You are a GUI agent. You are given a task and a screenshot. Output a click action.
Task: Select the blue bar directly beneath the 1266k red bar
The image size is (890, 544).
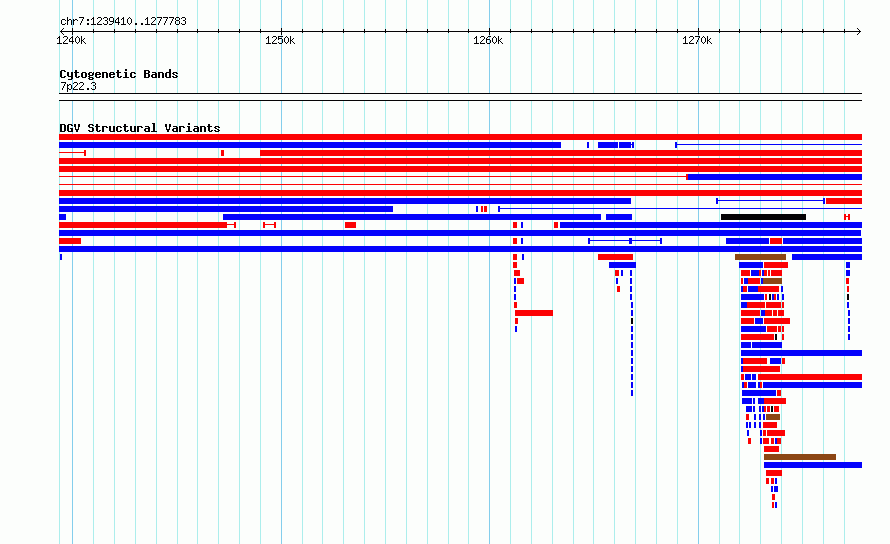[623, 265]
